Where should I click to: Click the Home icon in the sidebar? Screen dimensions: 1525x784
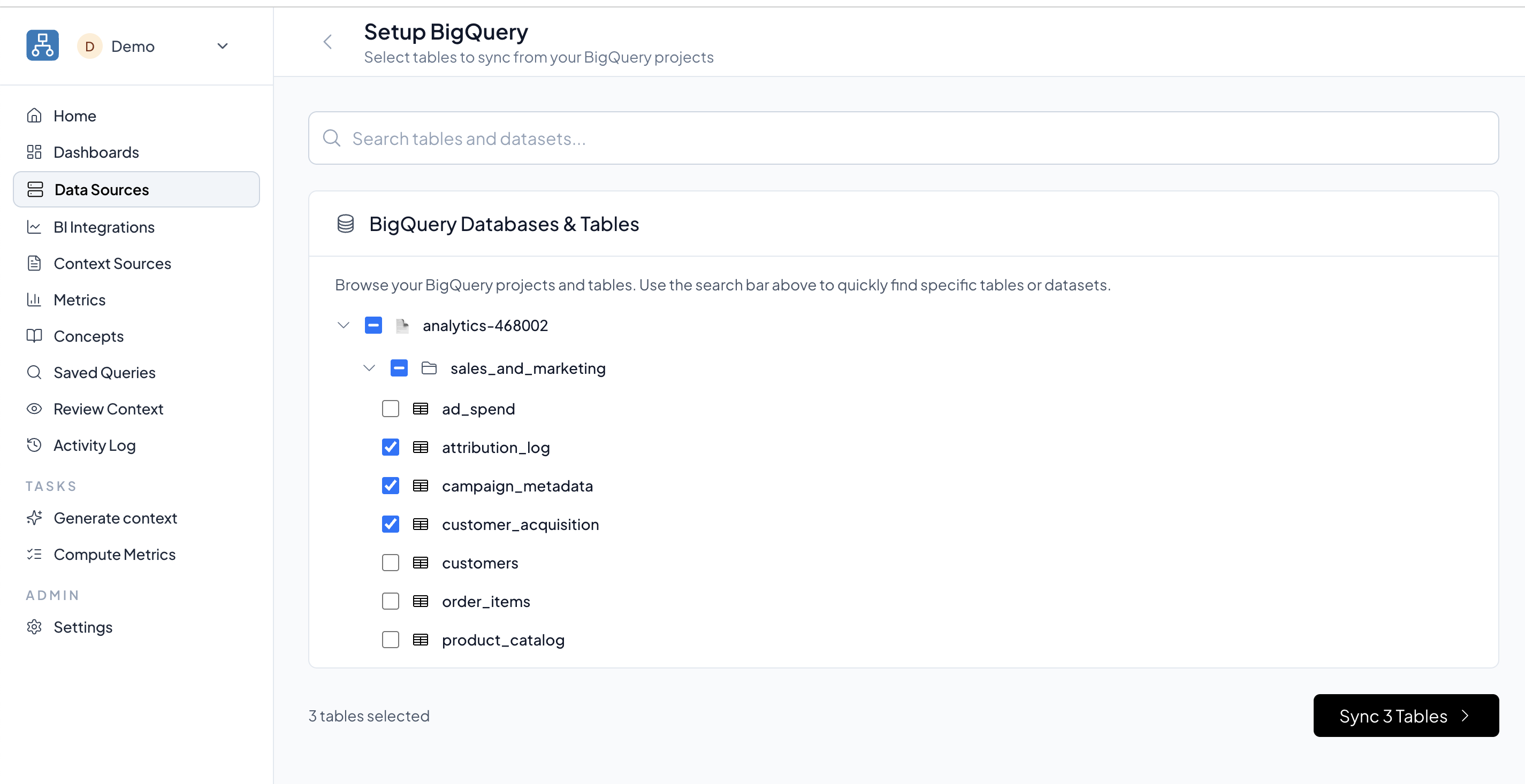pyautogui.click(x=34, y=116)
